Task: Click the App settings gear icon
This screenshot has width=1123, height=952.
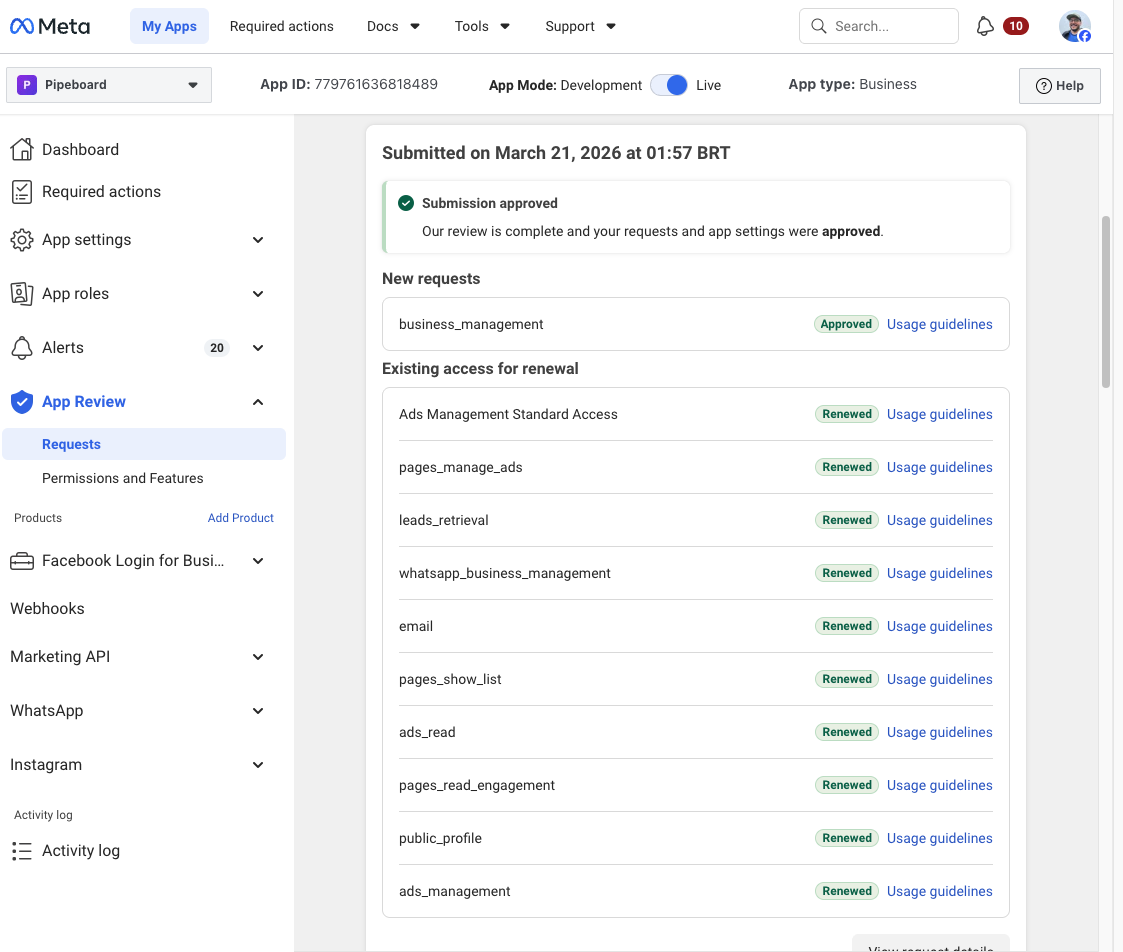Action: (x=22, y=239)
